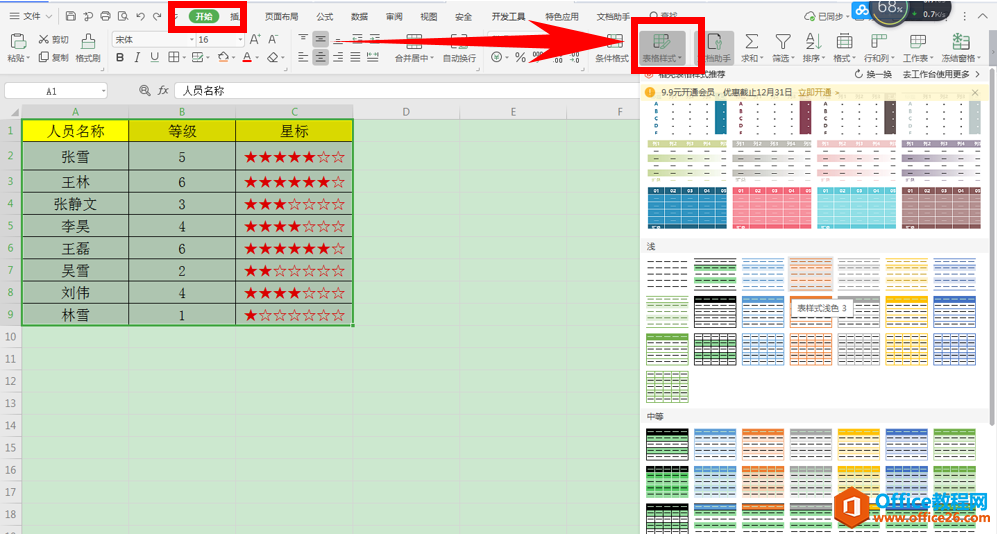The image size is (997, 535).
Task: Click the 立即开通 membership link
Action: click(815, 92)
